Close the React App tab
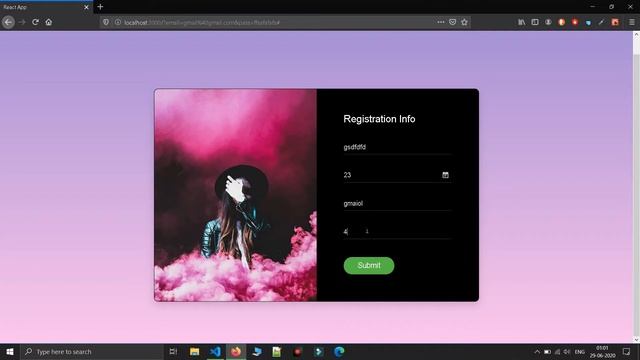The image size is (640, 360). point(86,7)
